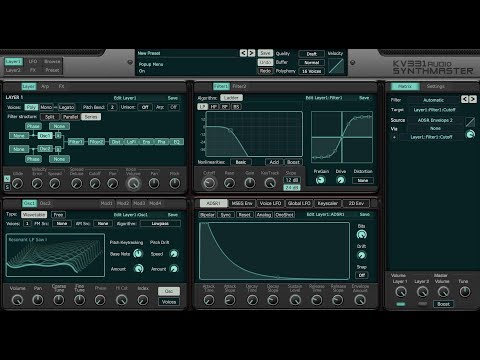Open the Voice LFO tab
The image size is (480, 360).
point(270,203)
